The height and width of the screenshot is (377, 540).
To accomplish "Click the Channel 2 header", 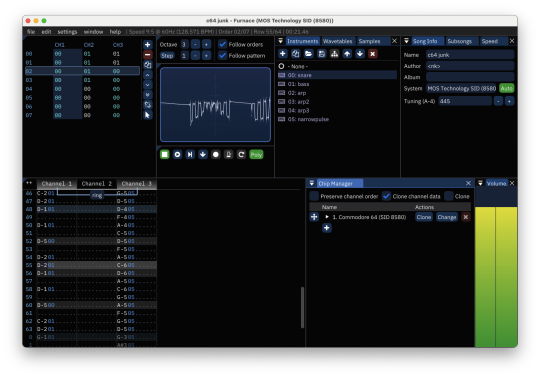I will 97,184.
